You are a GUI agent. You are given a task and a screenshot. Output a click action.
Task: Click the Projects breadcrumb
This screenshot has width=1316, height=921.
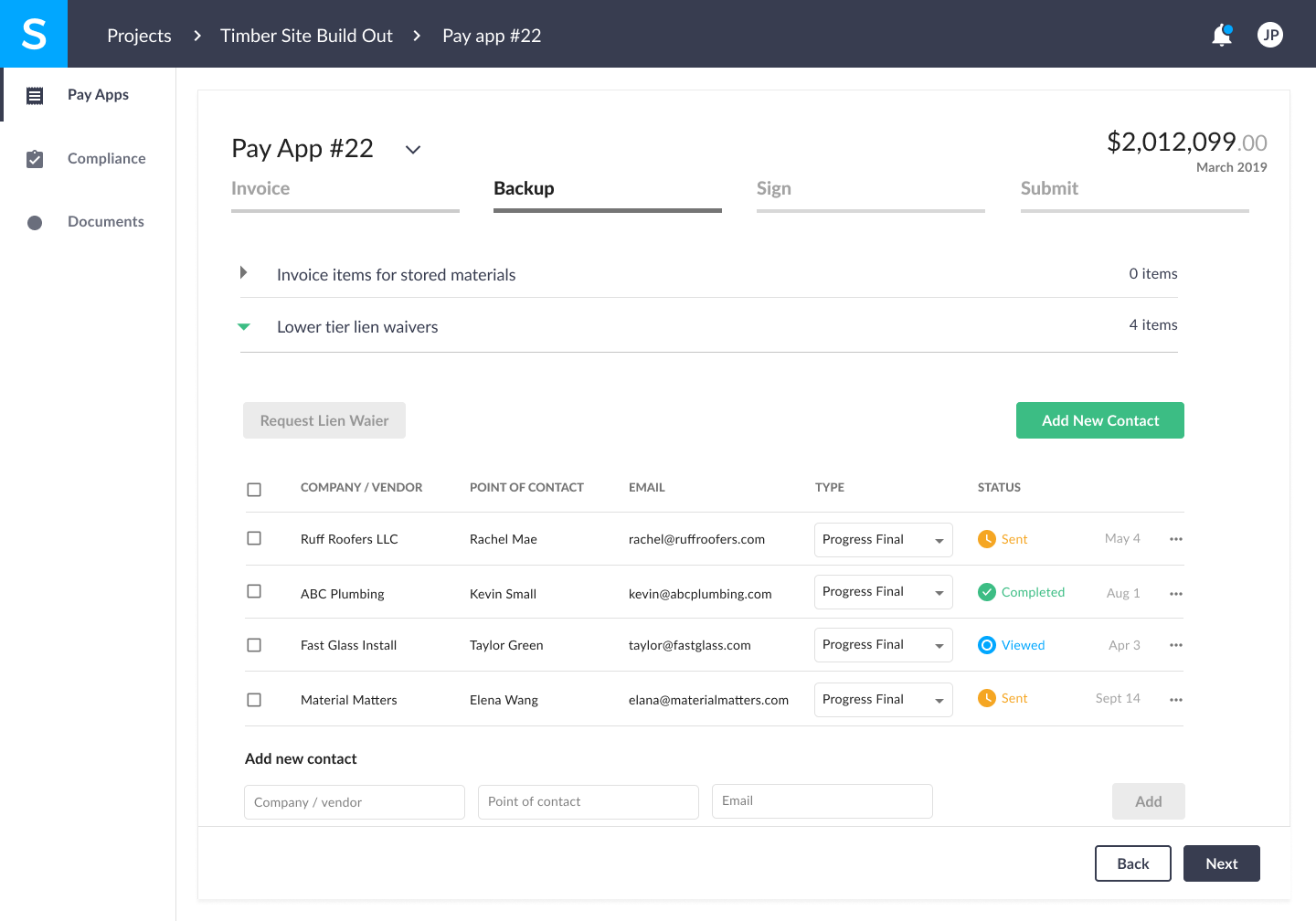(x=139, y=36)
